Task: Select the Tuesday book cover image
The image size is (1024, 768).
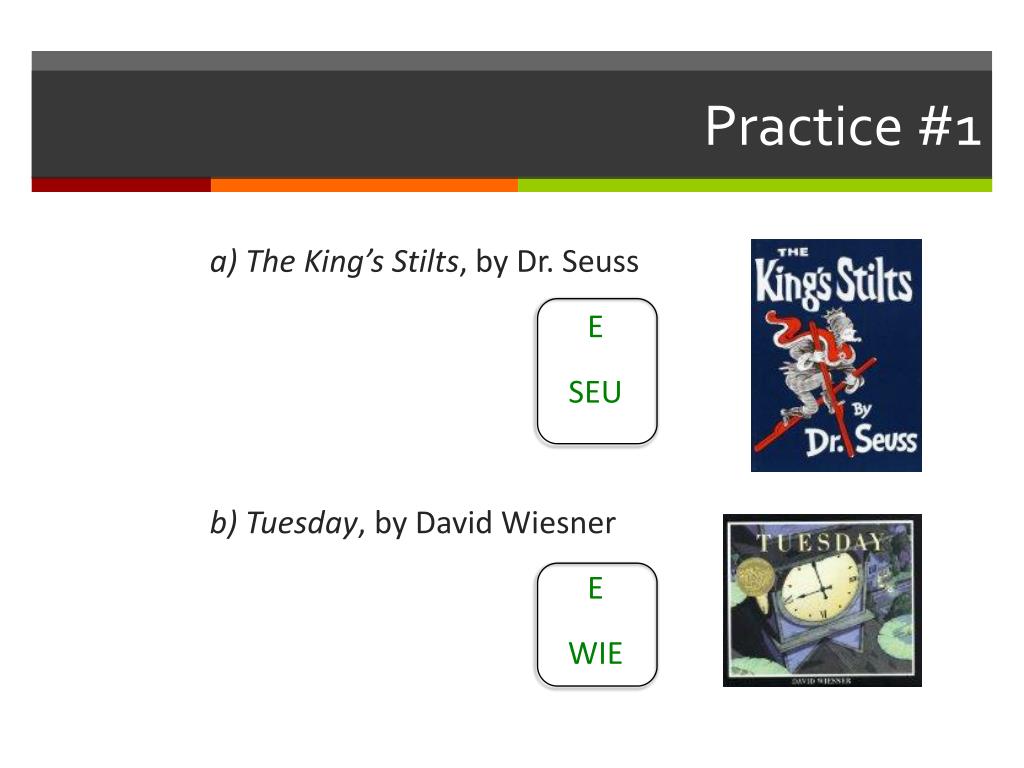Action: [x=822, y=600]
